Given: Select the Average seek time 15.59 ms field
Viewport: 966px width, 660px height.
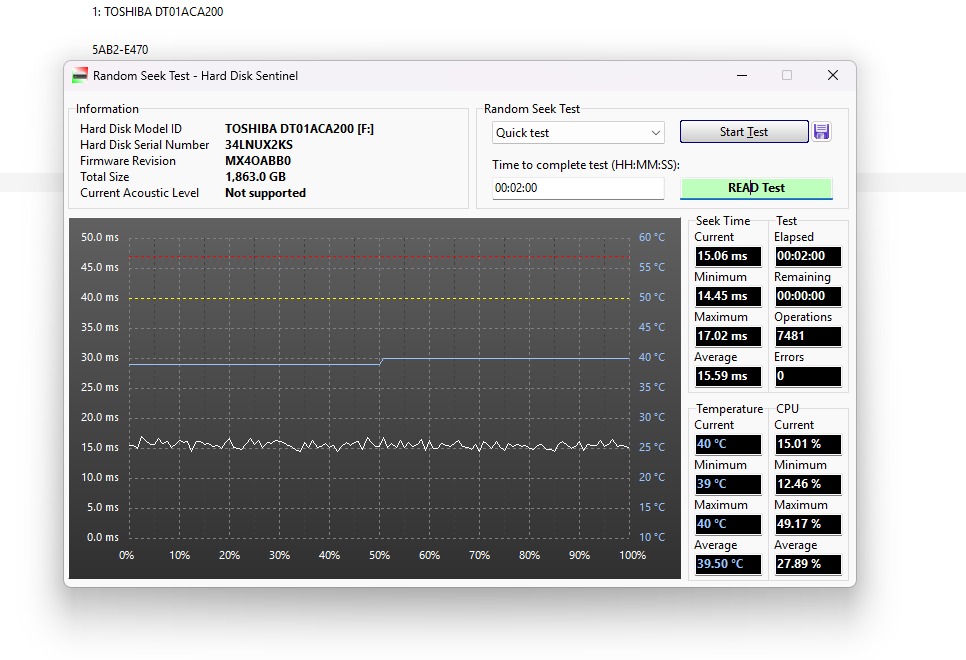Looking at the screenshot, I should [727, 376].
